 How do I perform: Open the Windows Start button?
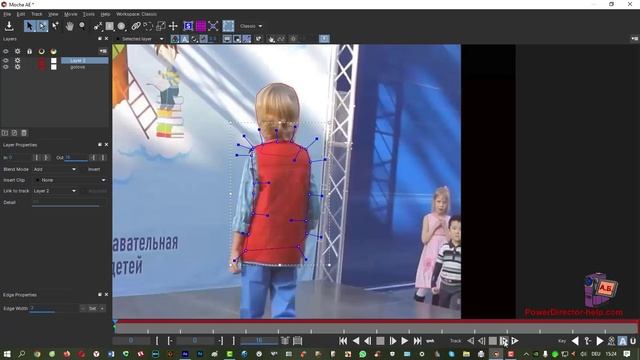click(x=7, y=354)
